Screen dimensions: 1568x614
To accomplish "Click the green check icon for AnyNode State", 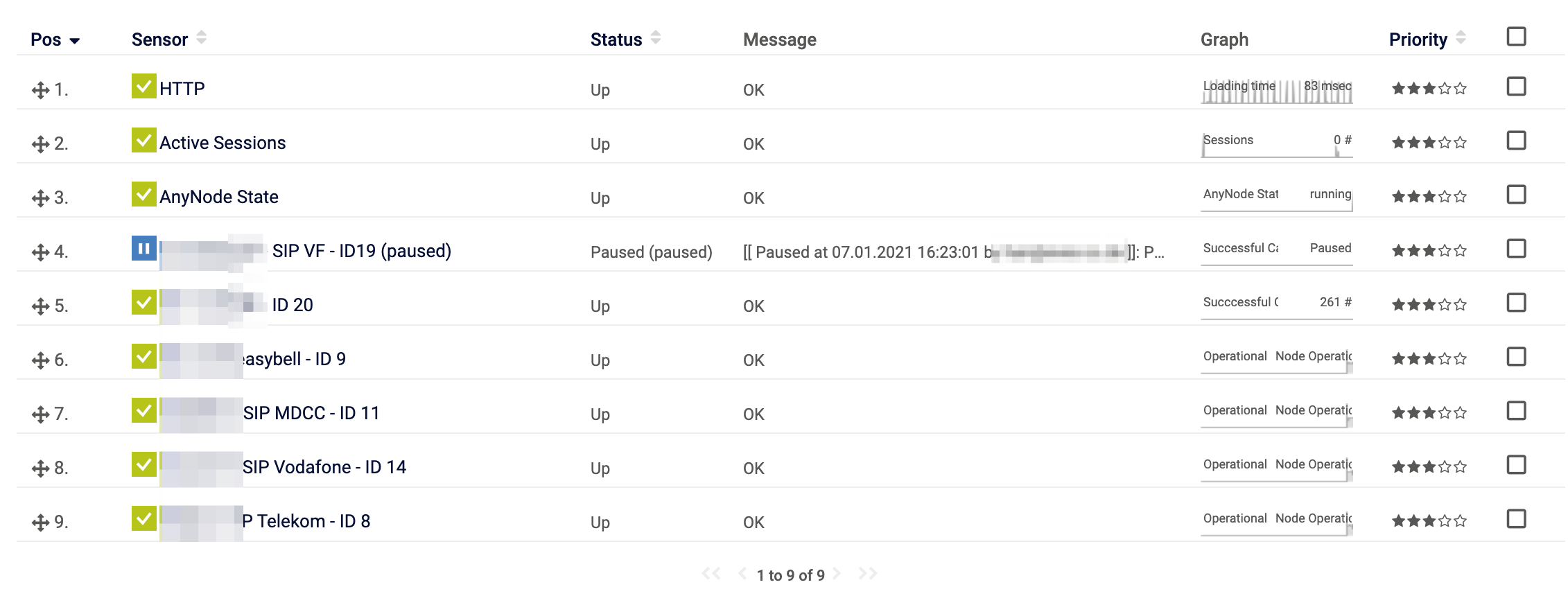I will (x=143, y=195).
